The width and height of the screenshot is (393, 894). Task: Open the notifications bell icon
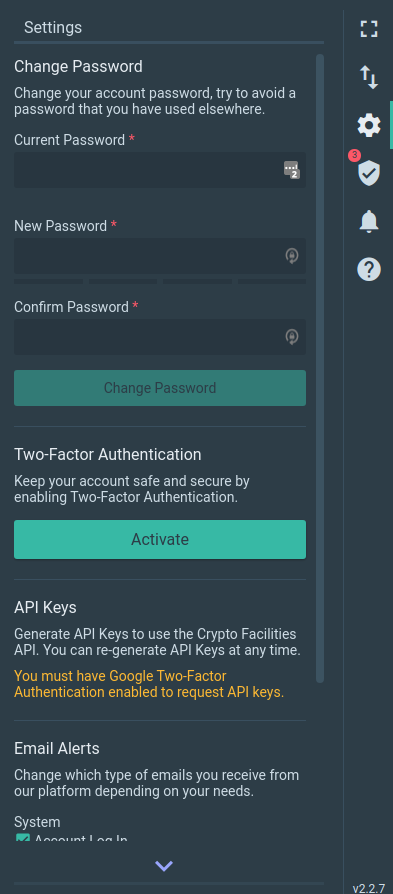(369, 221)
